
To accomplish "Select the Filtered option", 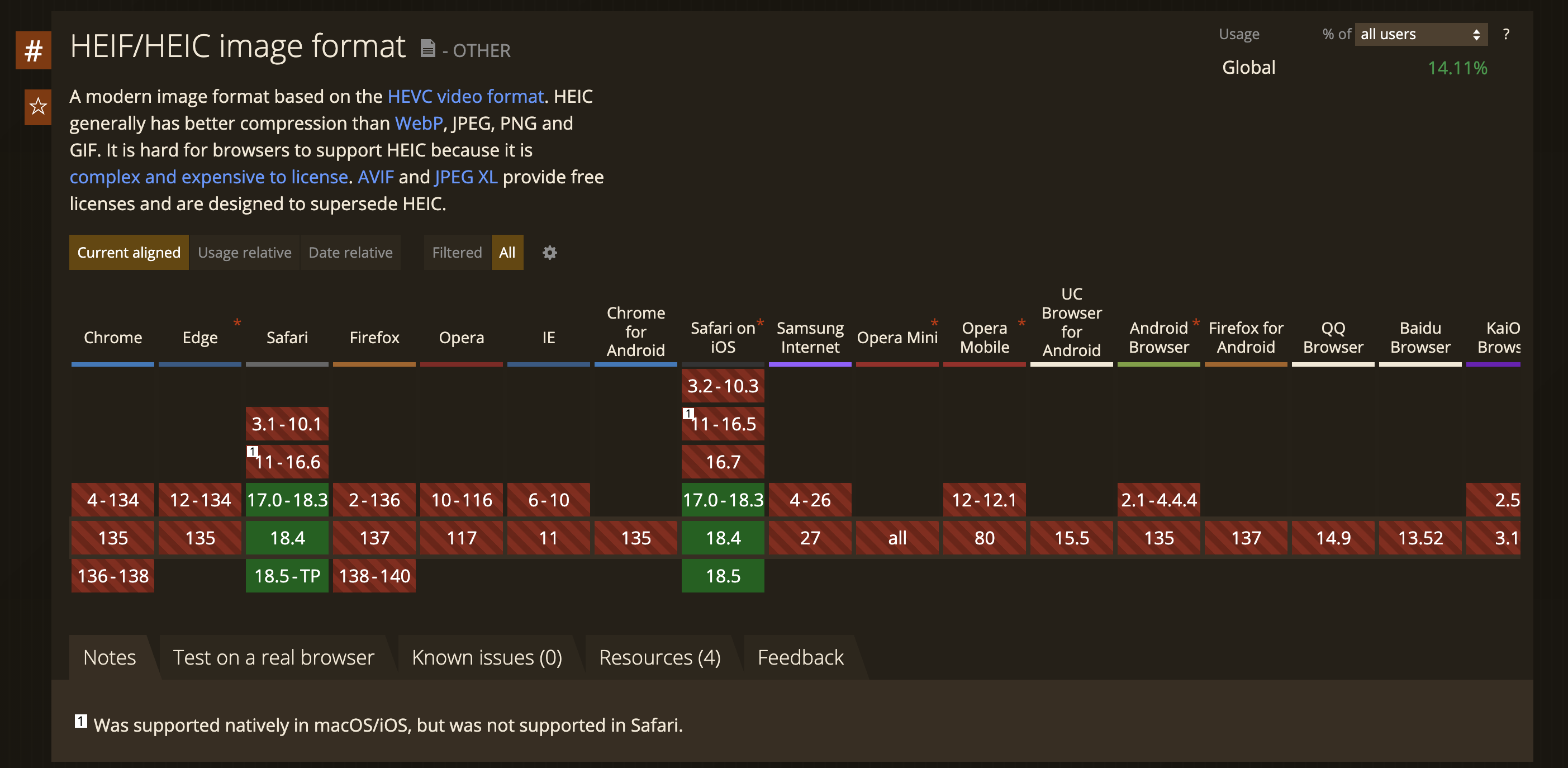I will click(457, 253).
